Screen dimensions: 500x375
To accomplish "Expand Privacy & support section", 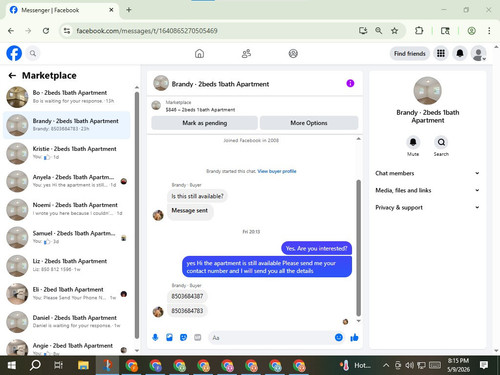I will click(427, 207).
